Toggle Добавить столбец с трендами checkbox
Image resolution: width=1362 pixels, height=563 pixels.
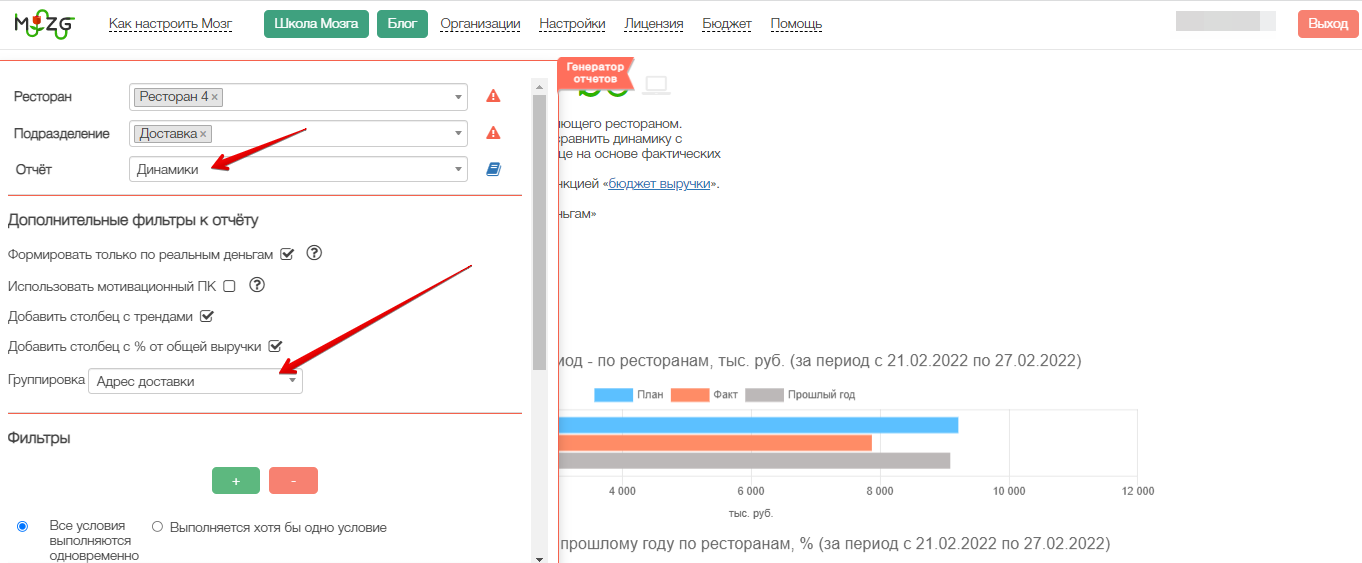point(207,316)
